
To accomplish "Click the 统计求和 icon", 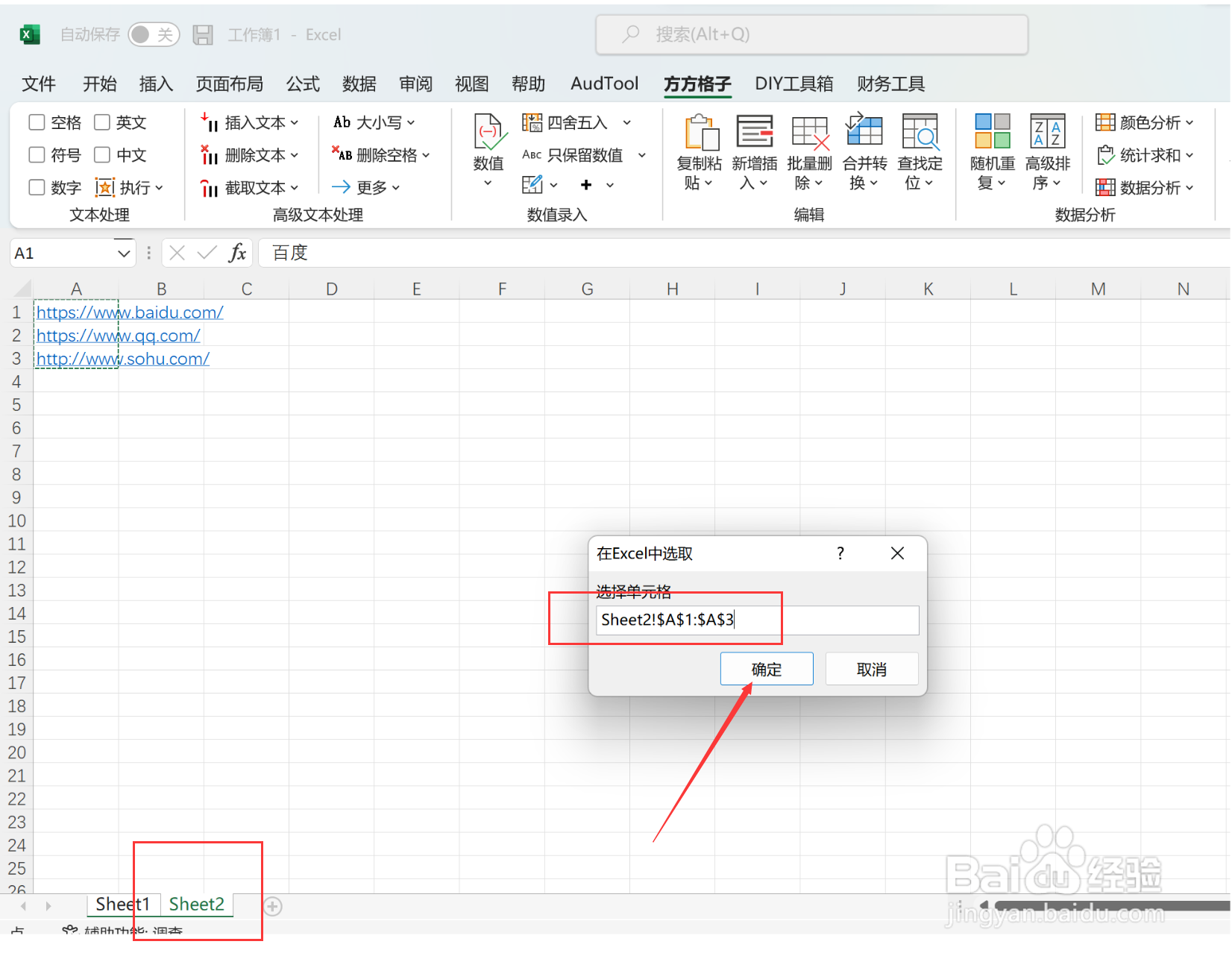I will coord(1105,155).
